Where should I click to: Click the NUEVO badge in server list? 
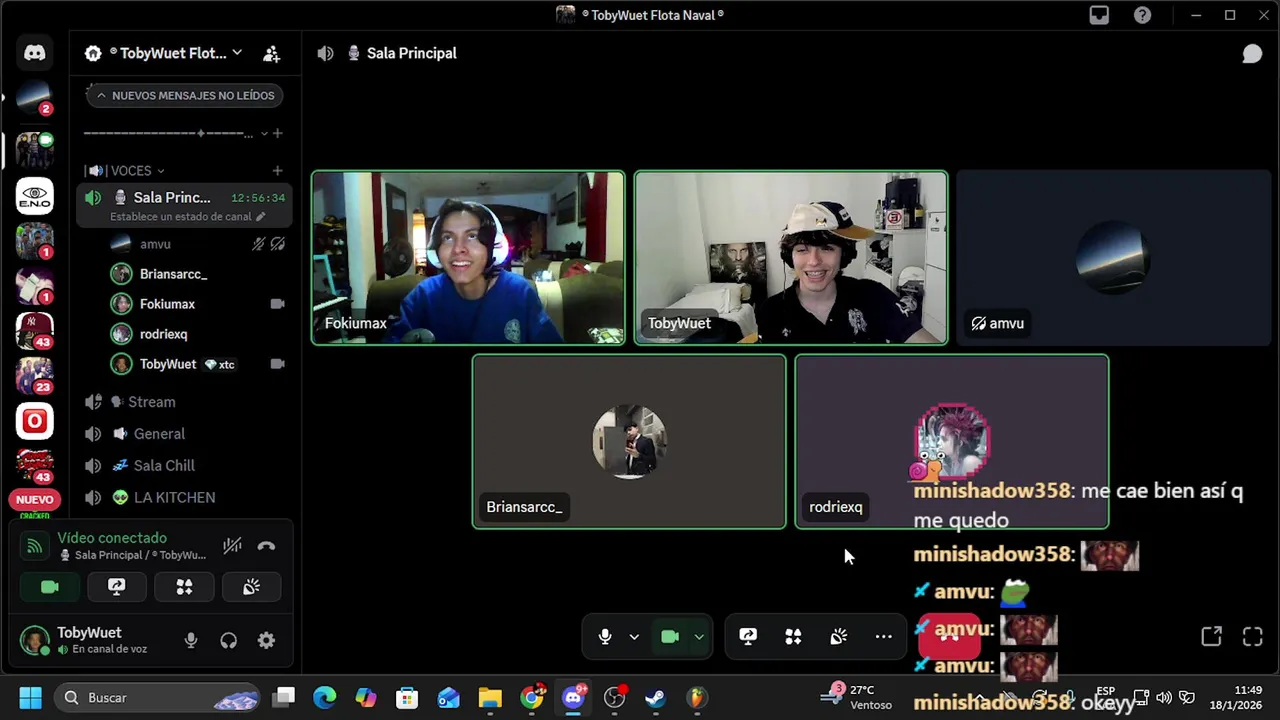tap(35, 500)
